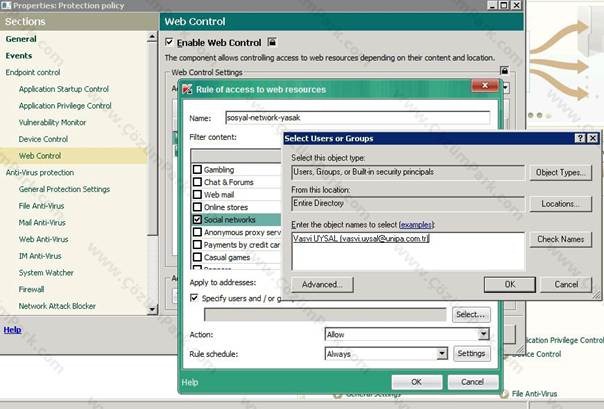
Task: Click Check Names button
Action: (x=560, y=239)
